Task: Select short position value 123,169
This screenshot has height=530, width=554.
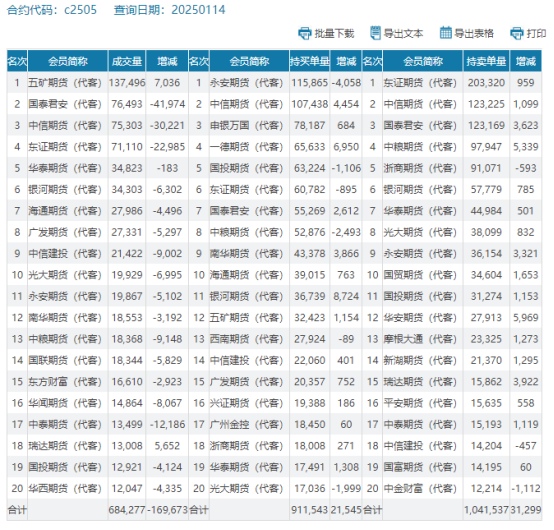Action: (486, 125)
